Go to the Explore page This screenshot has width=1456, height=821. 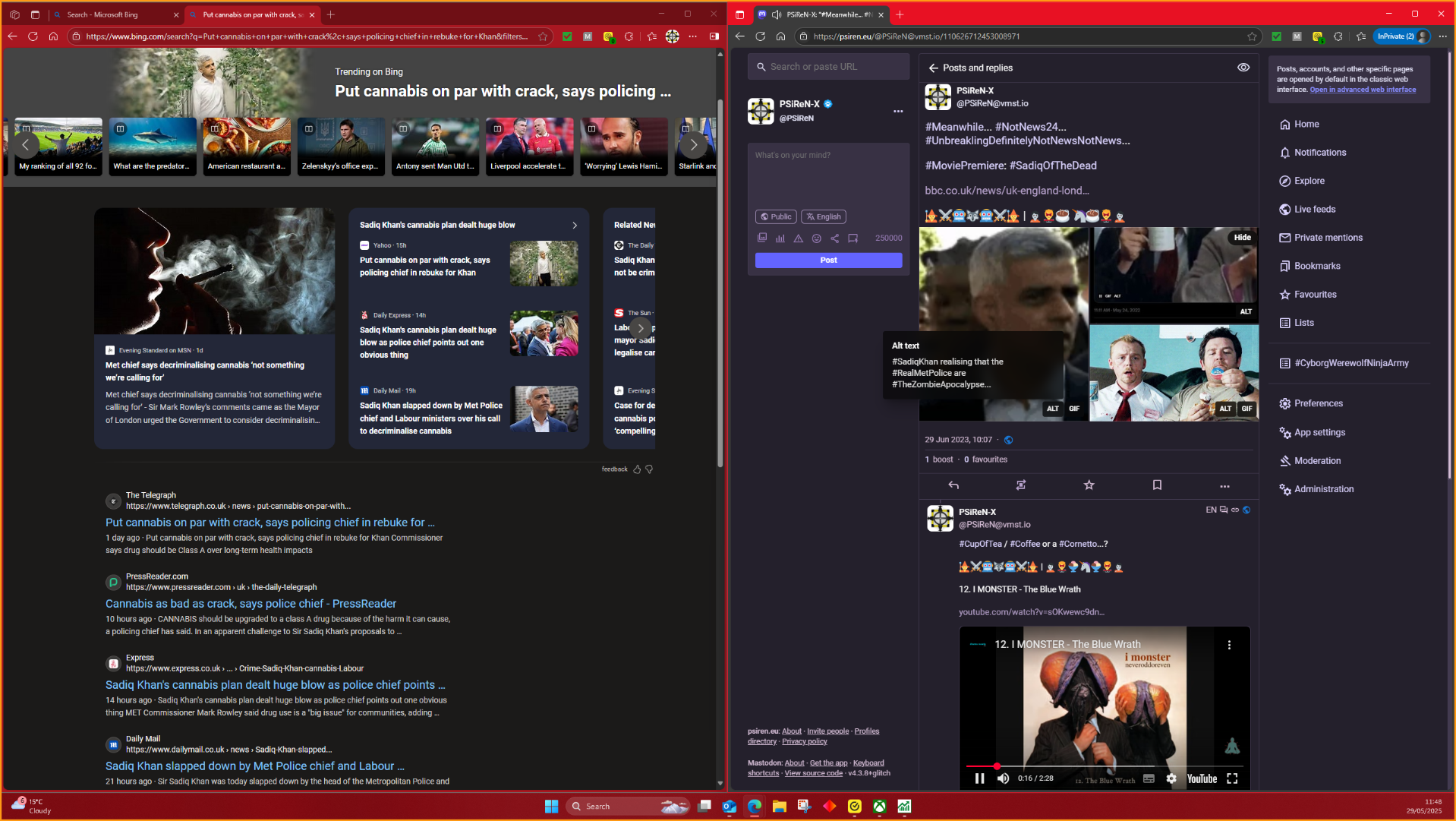click(1302, 181)
